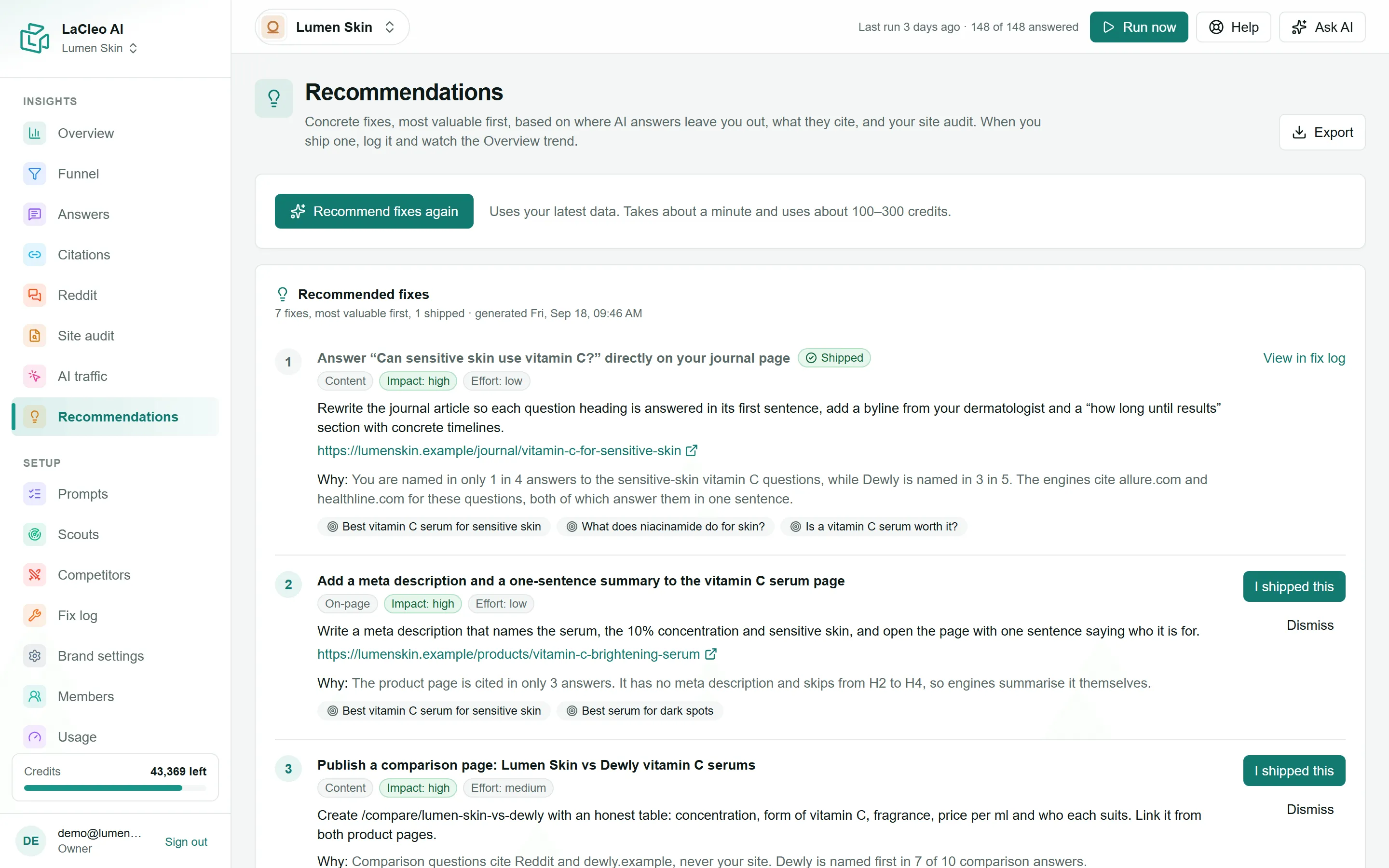Image resolution: width=1389 pixels, height=868 pixels.
Task: Click the Funnel filter icon
Action: 34,174
